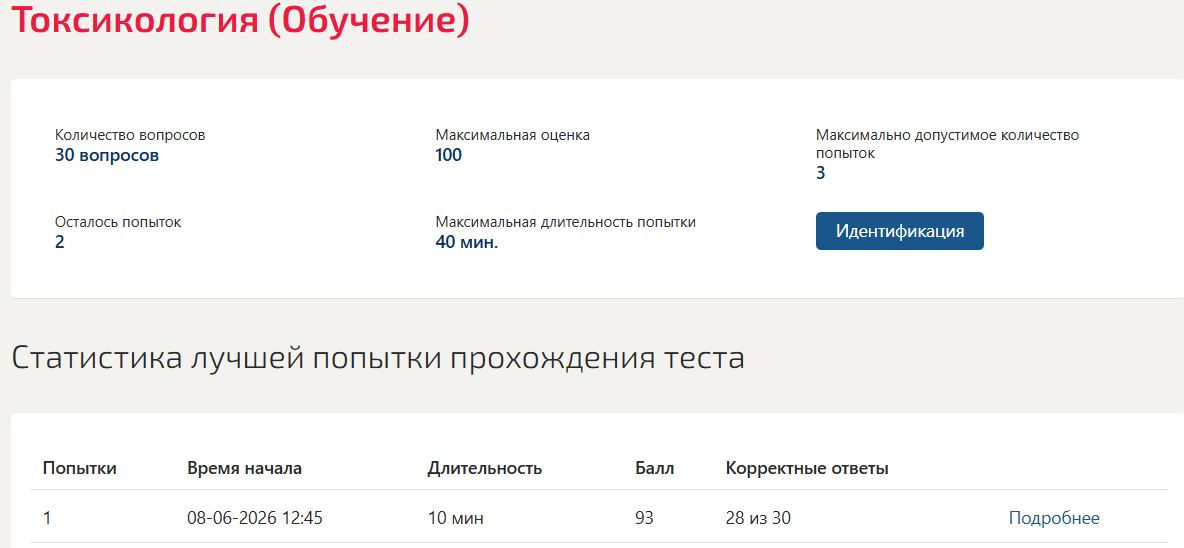This screenshot has width=1184, height=548.
Task: Click the Осталось попыток value 2
Action: click(60, 243)
